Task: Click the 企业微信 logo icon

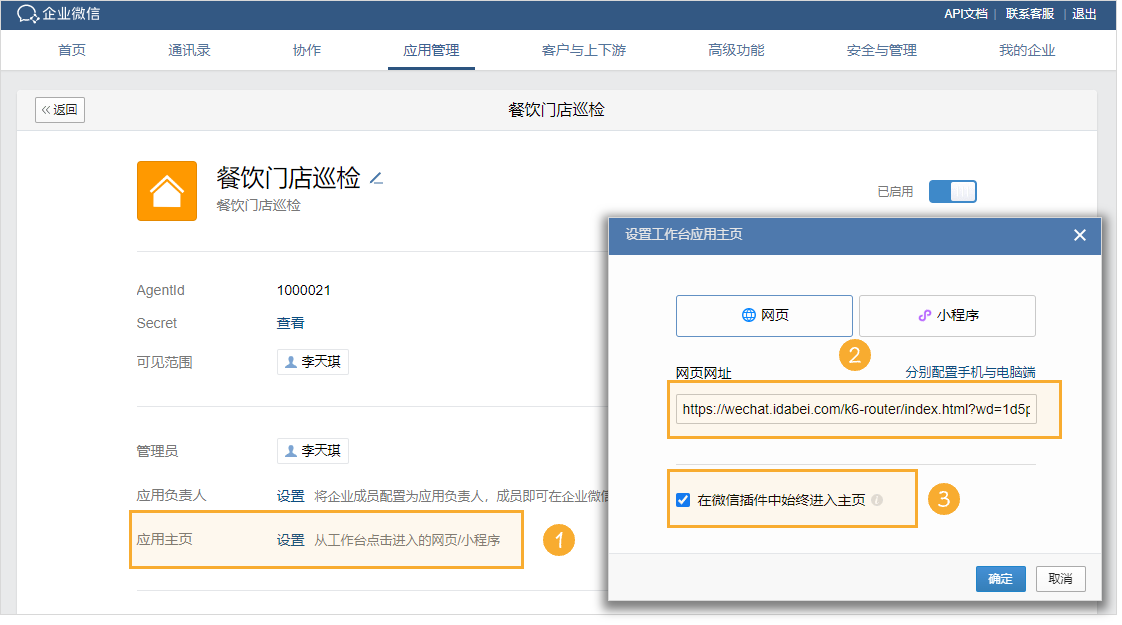Action: 27,14
